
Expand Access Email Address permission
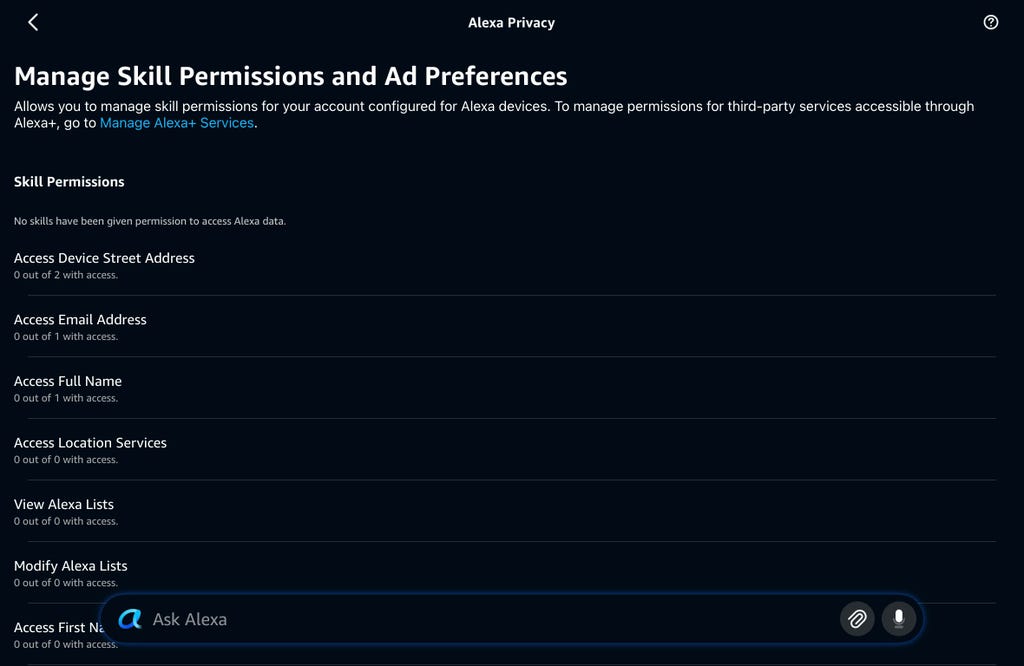[x=80, y=320]
